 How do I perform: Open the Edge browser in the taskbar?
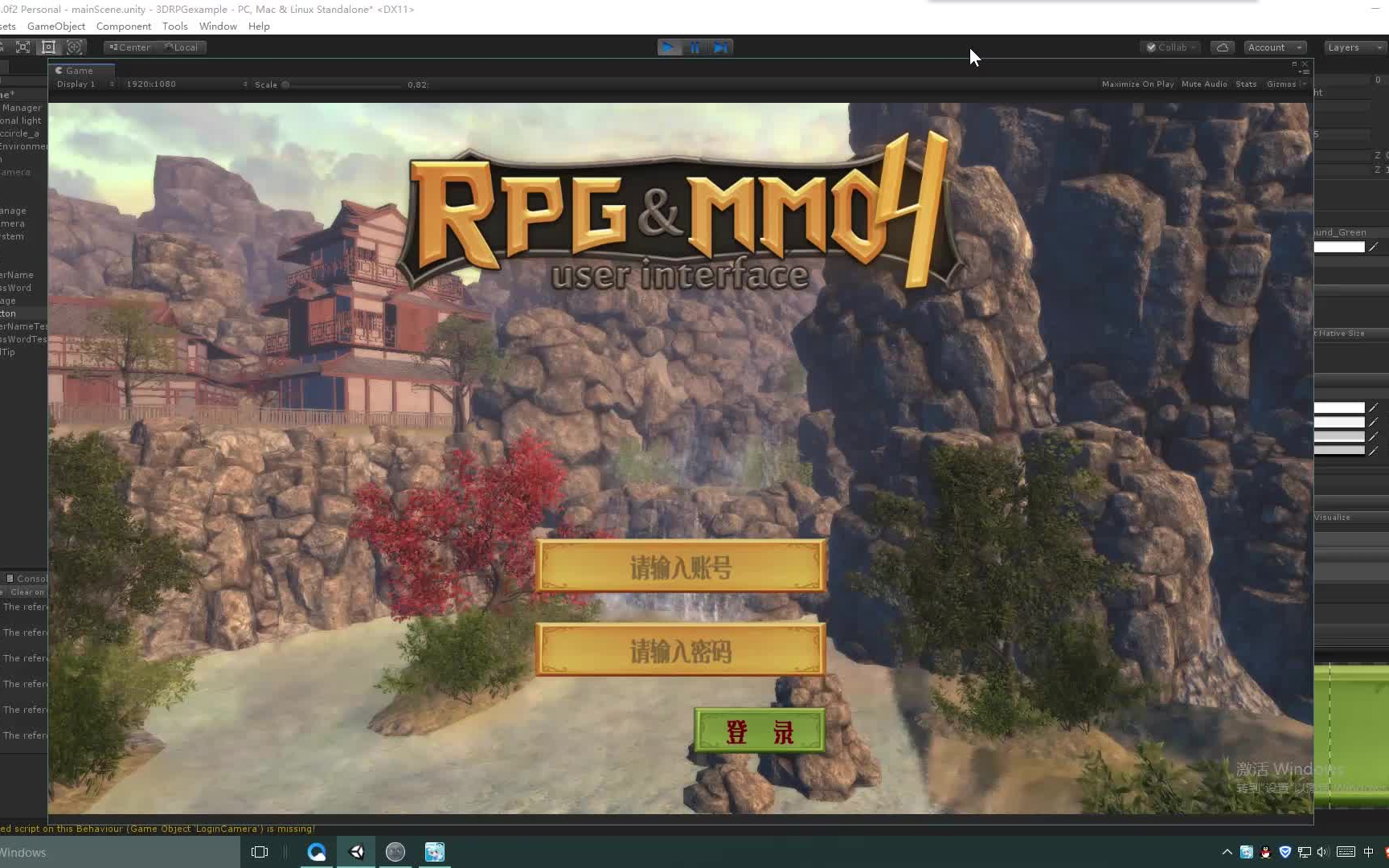pos(317,852)
